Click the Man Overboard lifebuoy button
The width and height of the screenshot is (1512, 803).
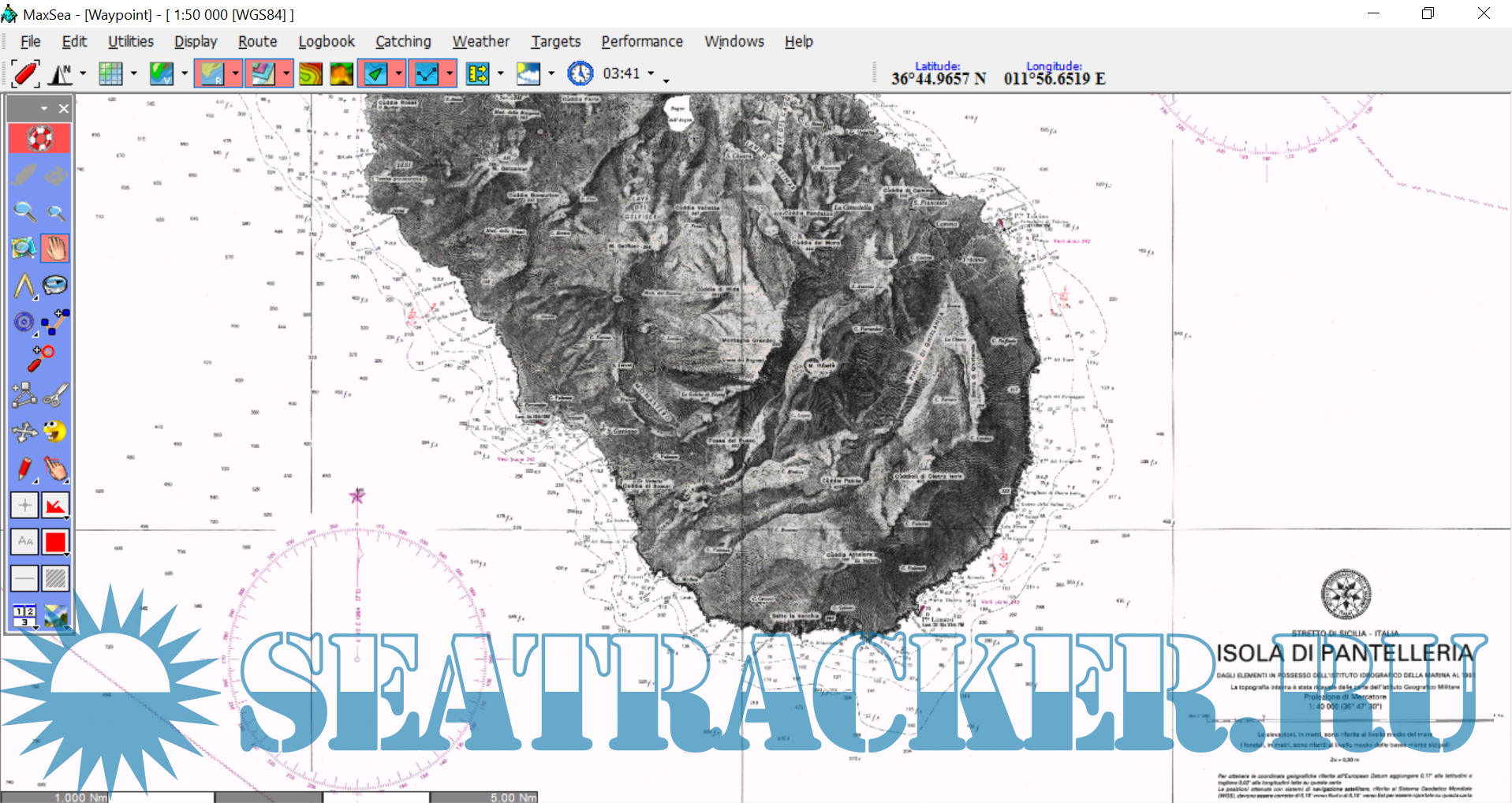coord(39,139)
